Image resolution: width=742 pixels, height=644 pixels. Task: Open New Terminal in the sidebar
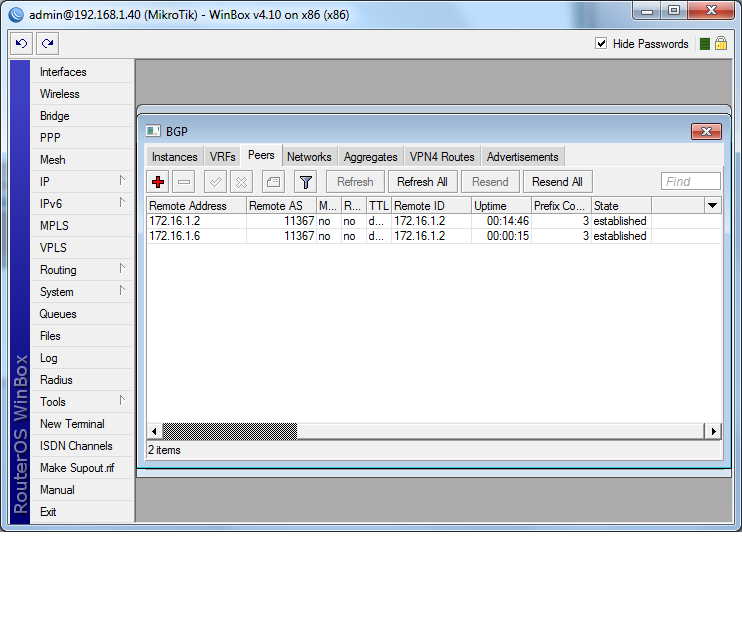tap(72, 424)
